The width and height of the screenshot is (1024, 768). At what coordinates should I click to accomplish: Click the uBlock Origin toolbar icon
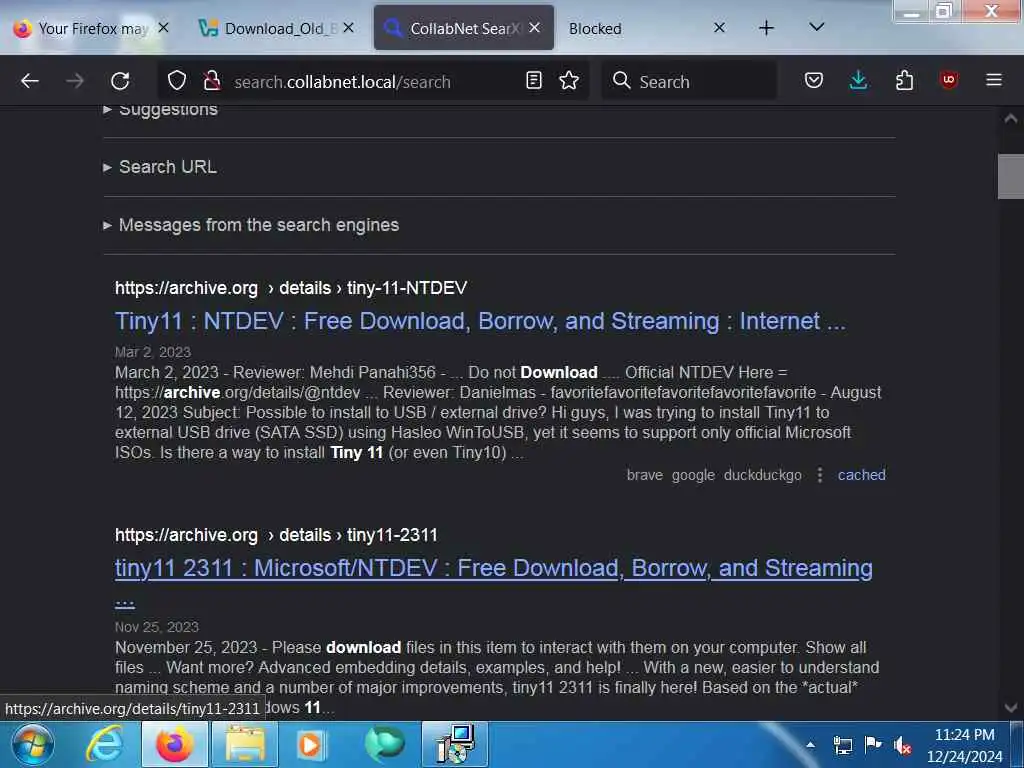949,80
